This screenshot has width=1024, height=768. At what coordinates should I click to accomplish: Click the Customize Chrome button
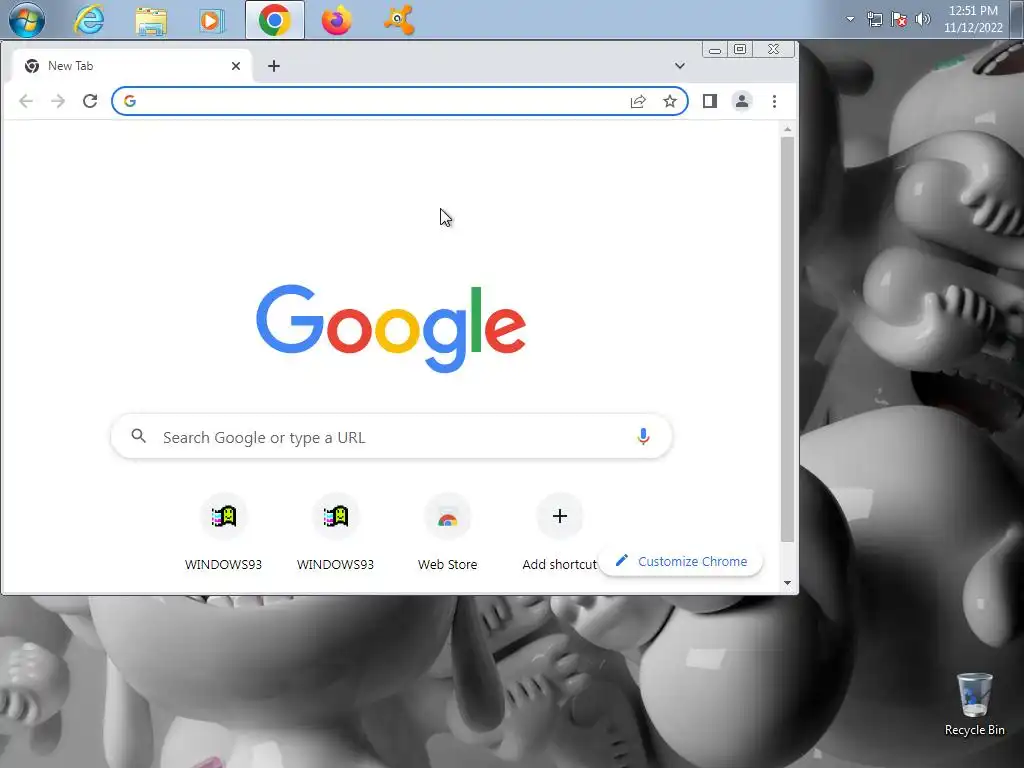point(681,562)
